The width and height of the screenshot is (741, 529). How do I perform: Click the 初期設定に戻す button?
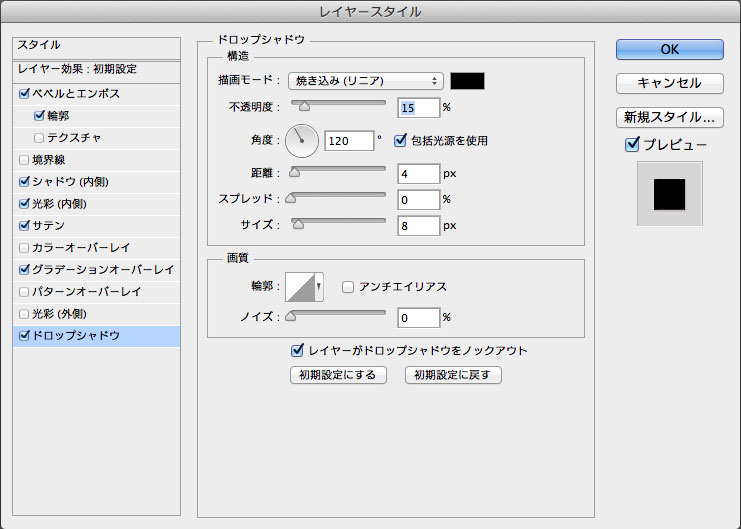pos(453,375)
